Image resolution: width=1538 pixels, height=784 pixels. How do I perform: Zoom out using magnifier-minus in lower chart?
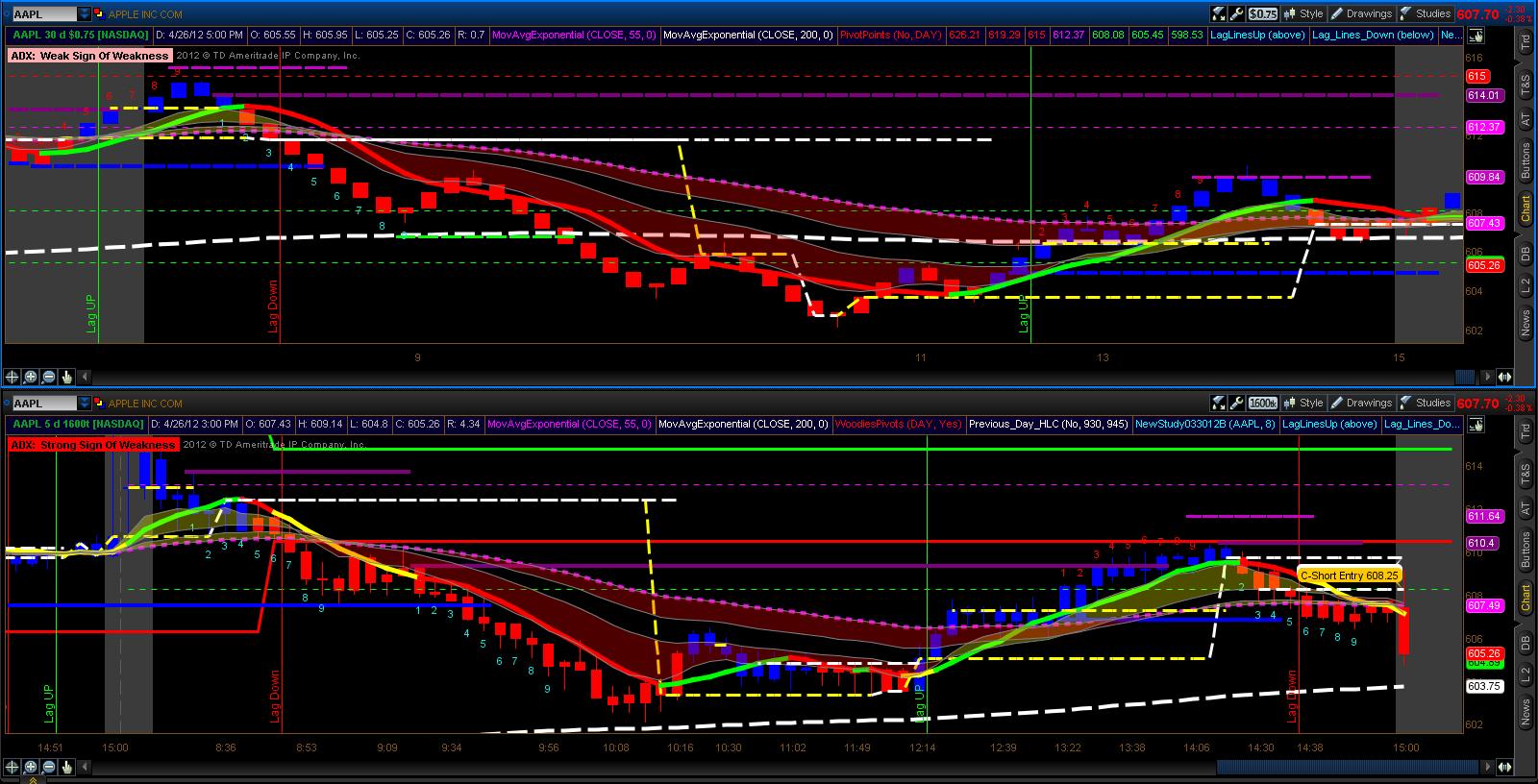point(48,767)
